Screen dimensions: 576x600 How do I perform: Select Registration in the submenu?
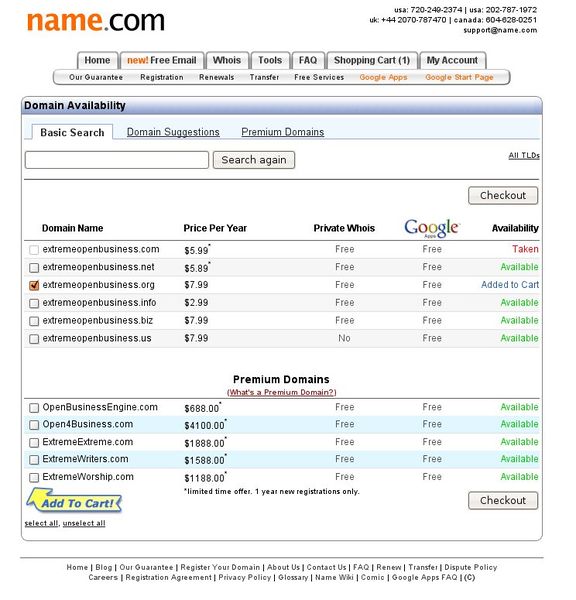coord(162,77)
